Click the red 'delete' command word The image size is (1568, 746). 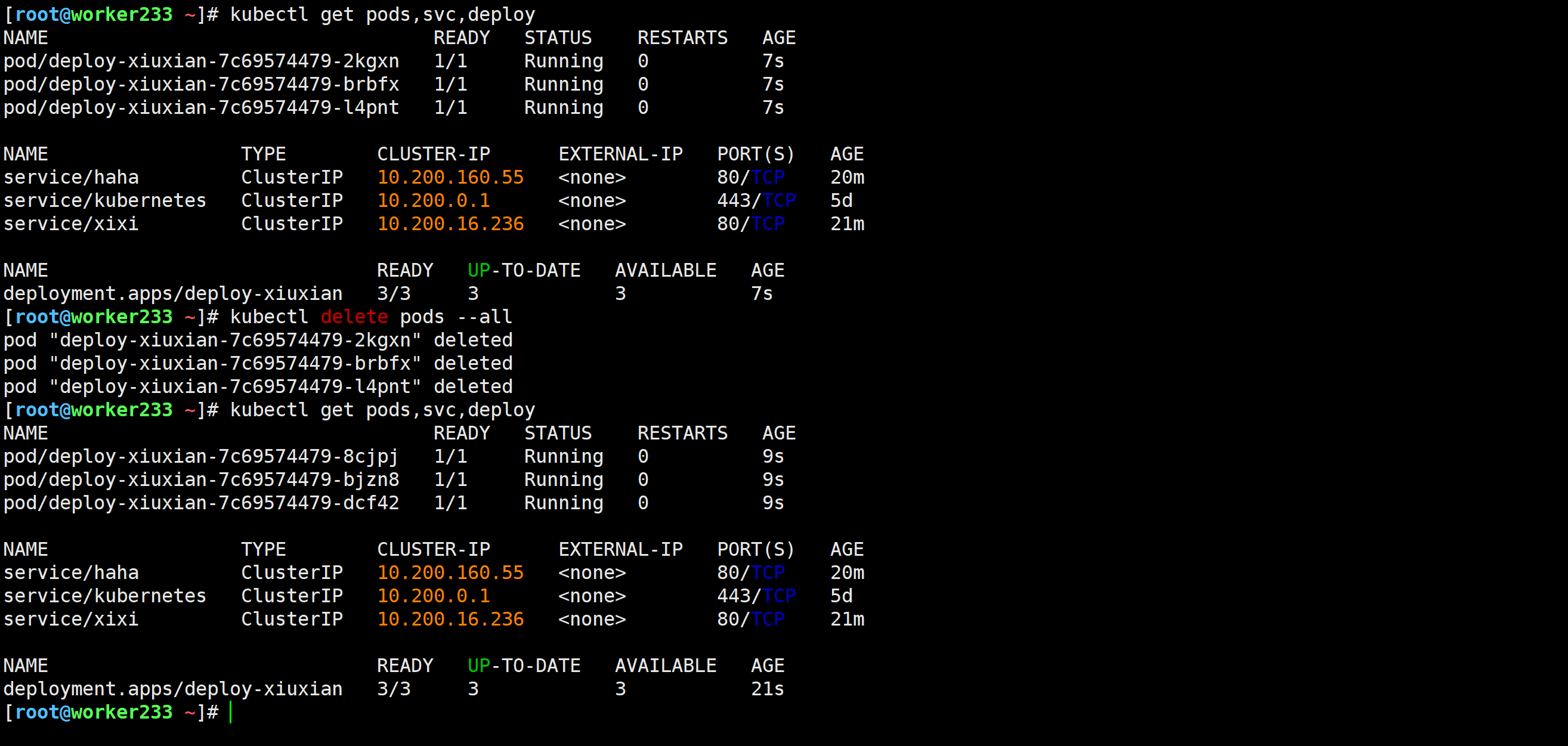click(x=354, y=317)
